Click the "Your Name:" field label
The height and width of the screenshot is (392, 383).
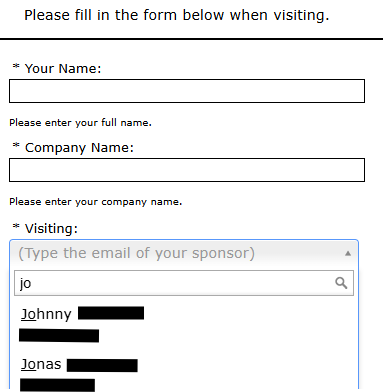point(63,69)
